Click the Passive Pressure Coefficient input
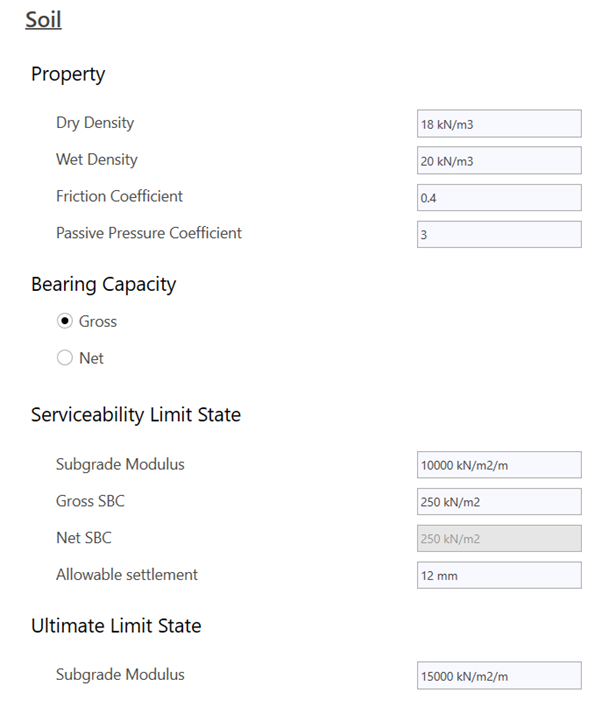This screenshot has width=609, height=714. click(499, 235)
